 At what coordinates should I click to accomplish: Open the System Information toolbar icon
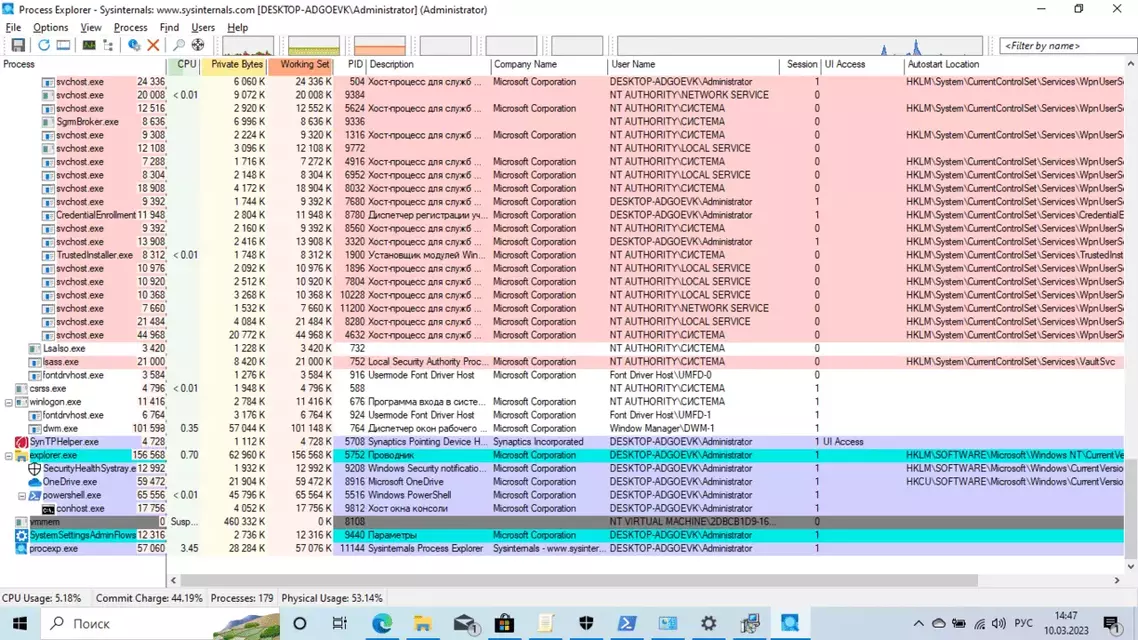(x=64, y=46)
